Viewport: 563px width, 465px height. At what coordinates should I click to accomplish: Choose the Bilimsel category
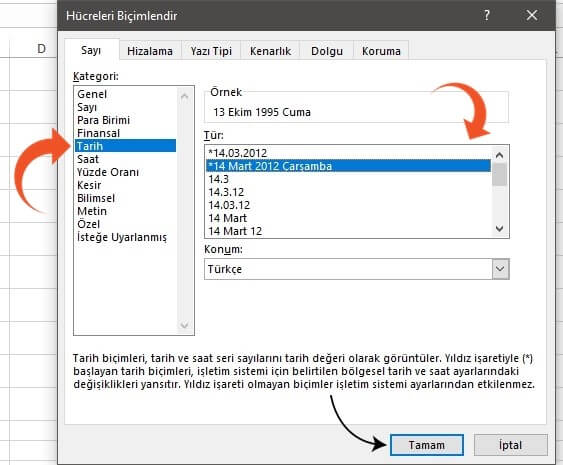point(126,198)
